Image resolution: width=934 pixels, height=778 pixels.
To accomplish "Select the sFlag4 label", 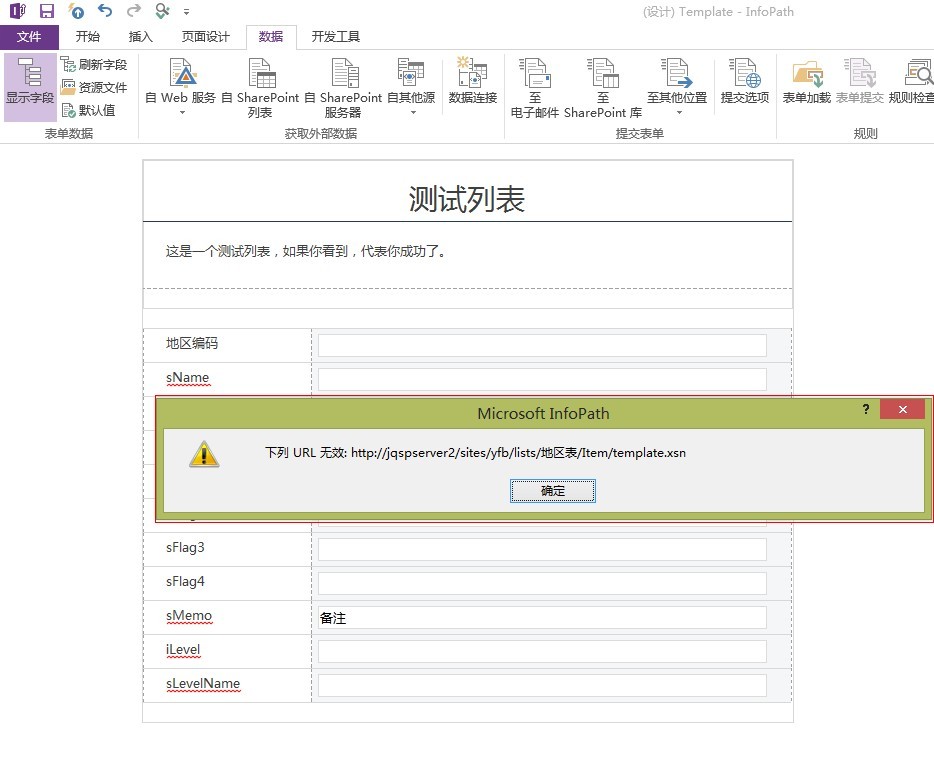I will pos(185,581).
